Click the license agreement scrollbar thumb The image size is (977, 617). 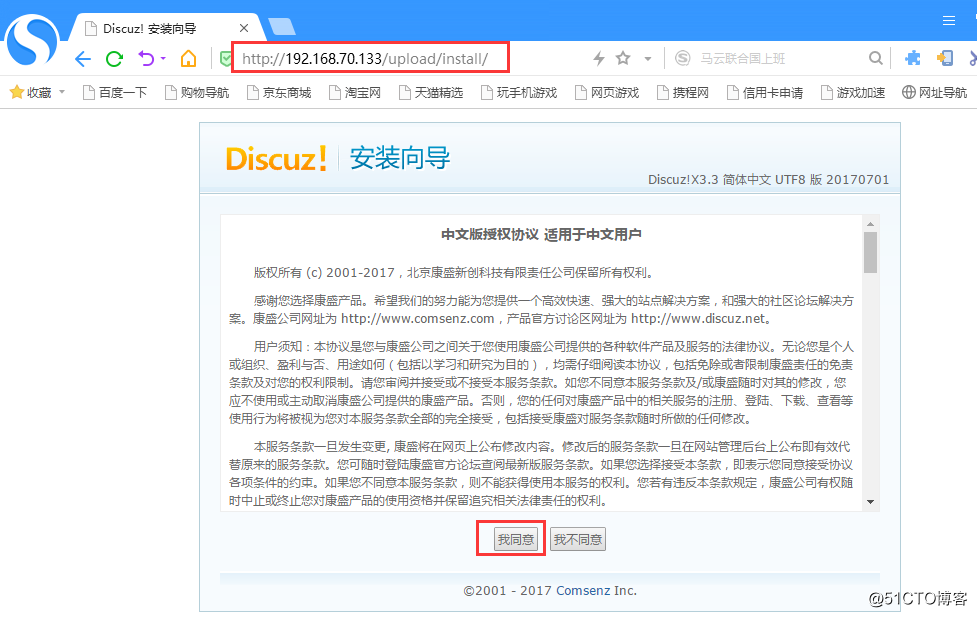click(x=870, y=252)
